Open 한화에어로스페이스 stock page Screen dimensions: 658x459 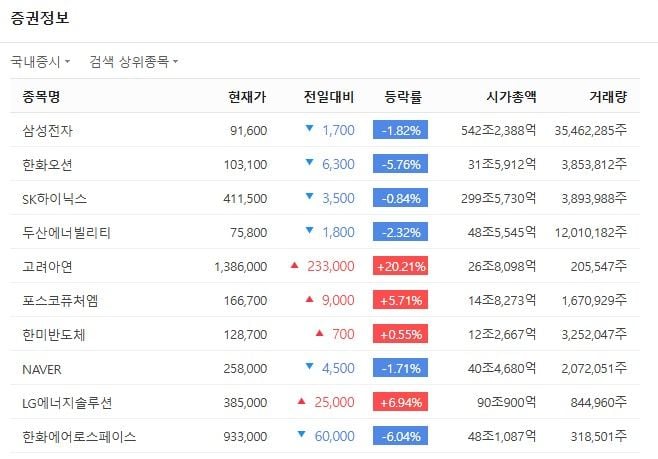79,436
